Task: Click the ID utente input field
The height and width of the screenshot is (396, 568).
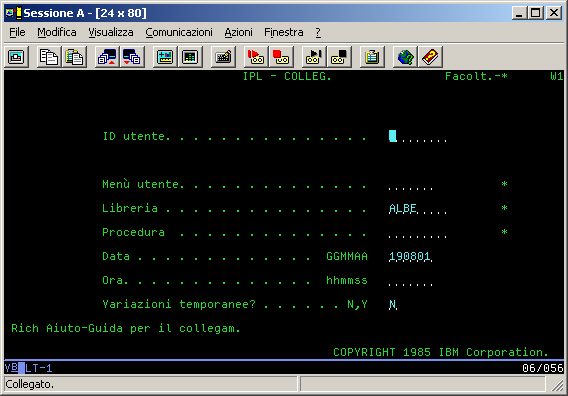Action: tap(417, 137)
